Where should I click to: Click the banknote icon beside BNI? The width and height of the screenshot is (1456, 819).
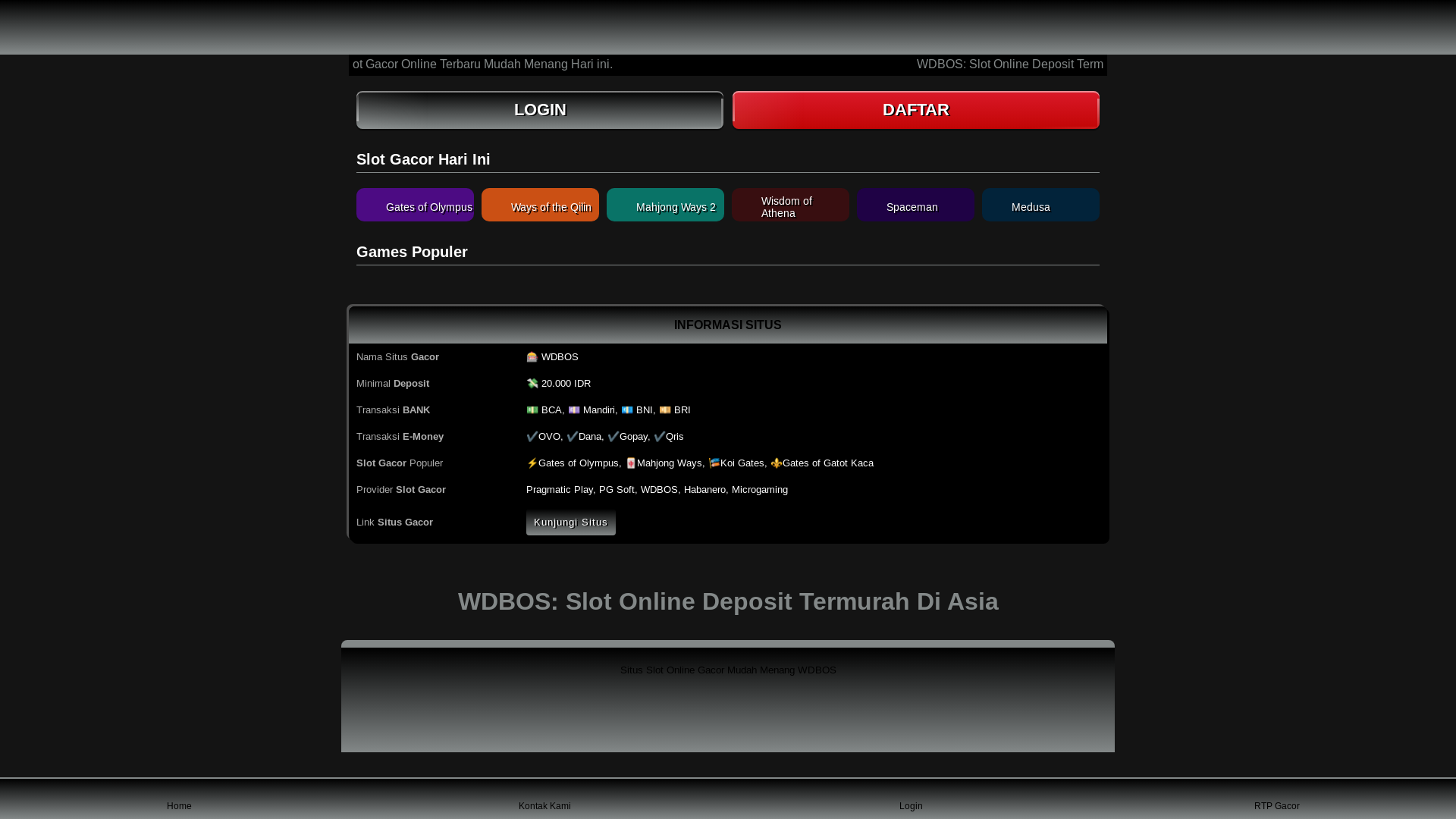pyautogui.click(x=627, y=410)
